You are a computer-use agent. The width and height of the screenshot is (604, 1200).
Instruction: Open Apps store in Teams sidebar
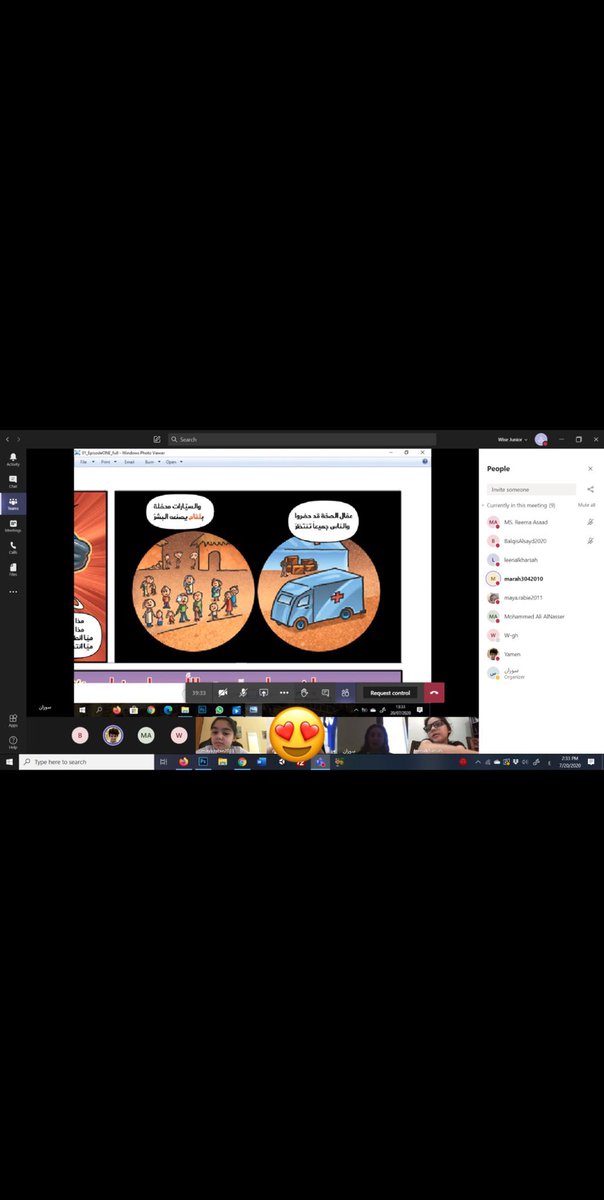click(x=13, y=720)
